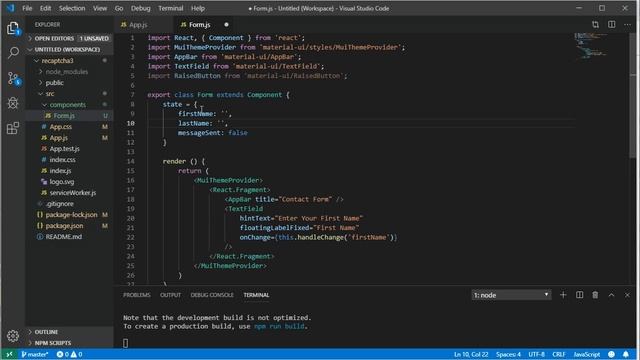
Task: Click the master branch indicator in the status bar
Action: pyautogui.click(x=35, y=354)
